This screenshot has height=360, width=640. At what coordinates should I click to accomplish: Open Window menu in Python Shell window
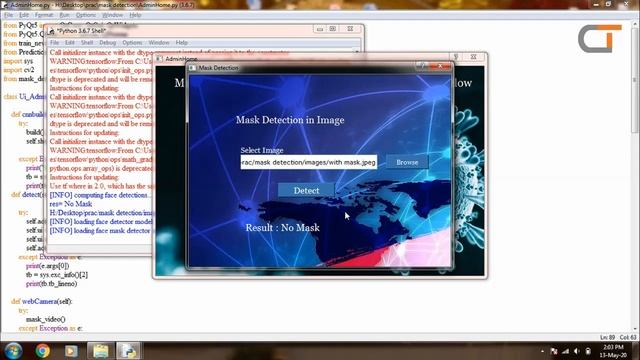tap(159, 42)
